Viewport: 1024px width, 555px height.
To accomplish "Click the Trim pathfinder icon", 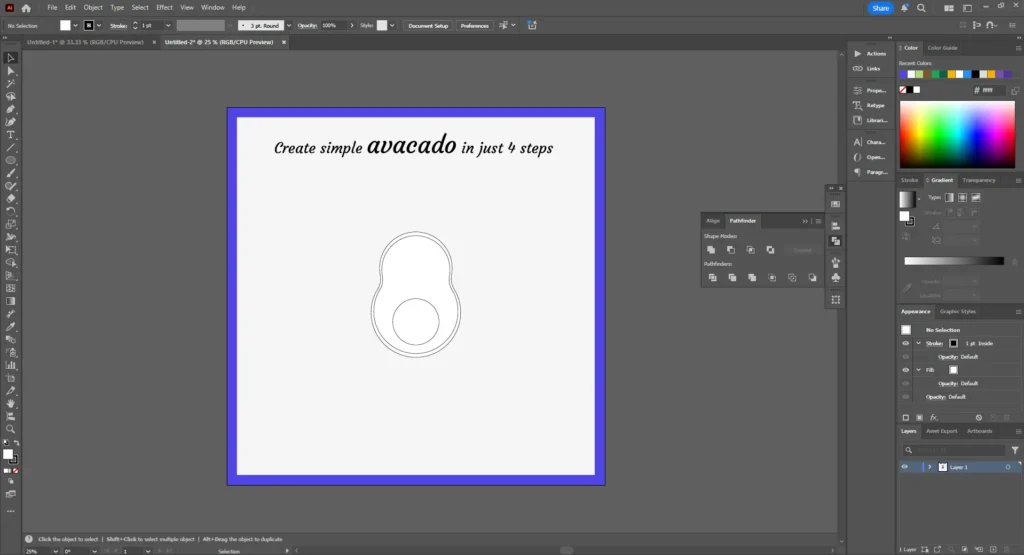I will pyautogui.click(x=732, y=278).
